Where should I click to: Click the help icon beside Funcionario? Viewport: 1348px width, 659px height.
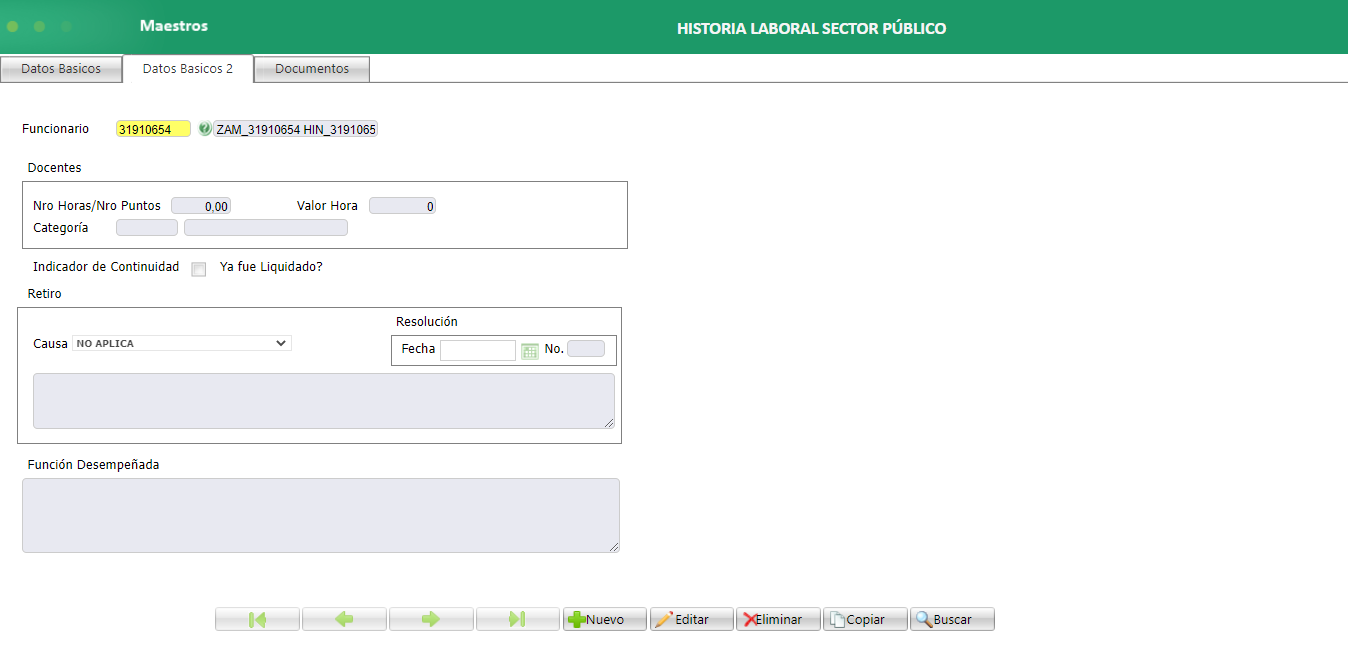(x=204, y=129)
